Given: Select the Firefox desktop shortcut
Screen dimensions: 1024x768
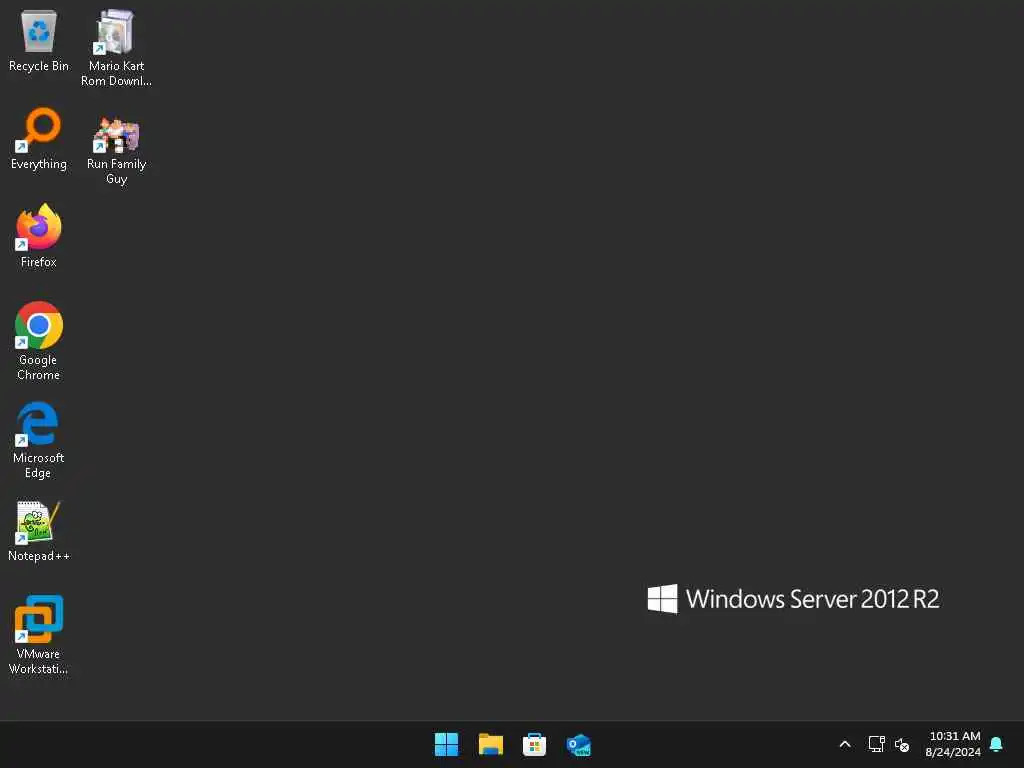Looking at the screenshot, I should pyautogui.click(x=39, y=236).
